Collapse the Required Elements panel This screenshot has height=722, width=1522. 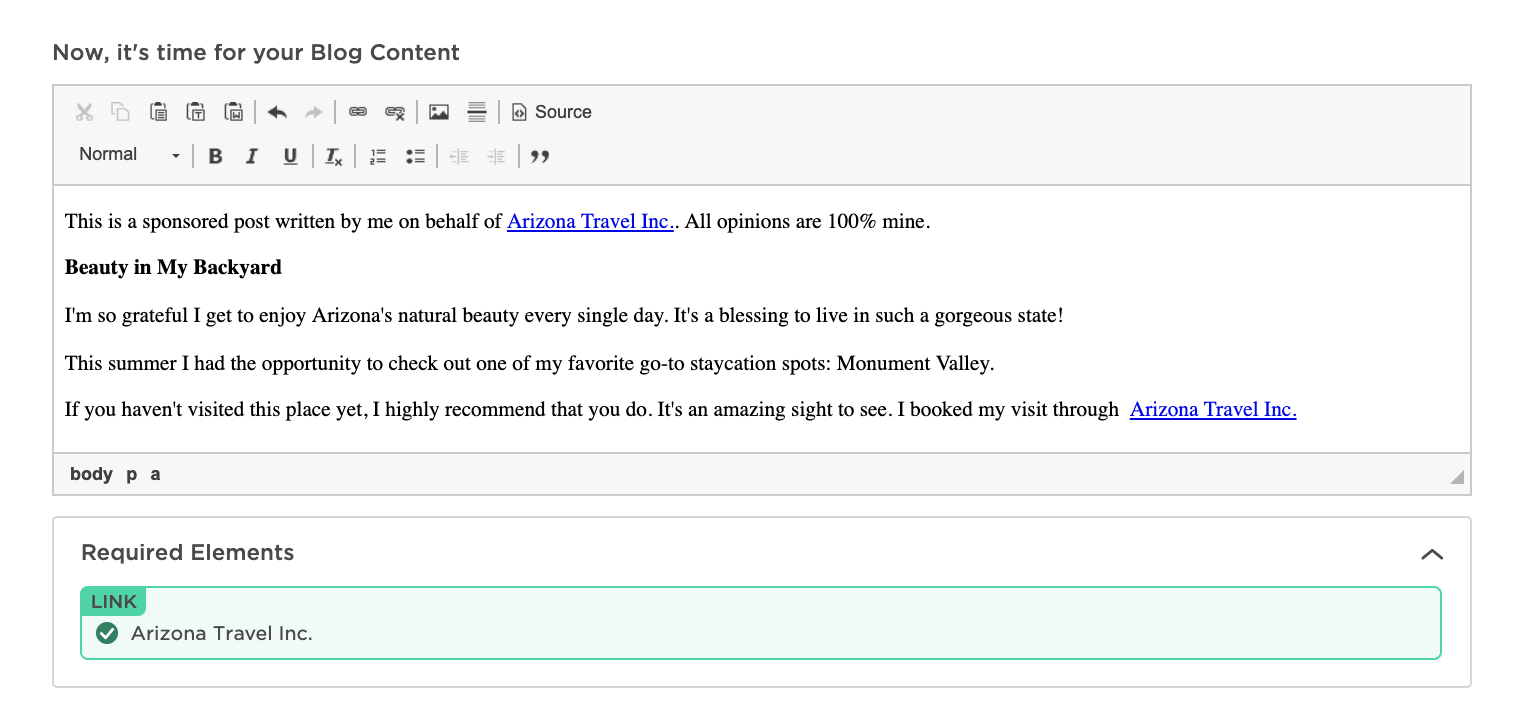(x=1432, y=554)
